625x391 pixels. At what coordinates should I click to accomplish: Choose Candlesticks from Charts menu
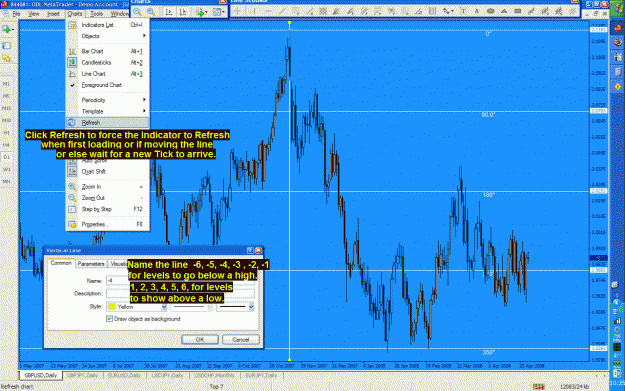pyautogui.click(x=107, y=63)
